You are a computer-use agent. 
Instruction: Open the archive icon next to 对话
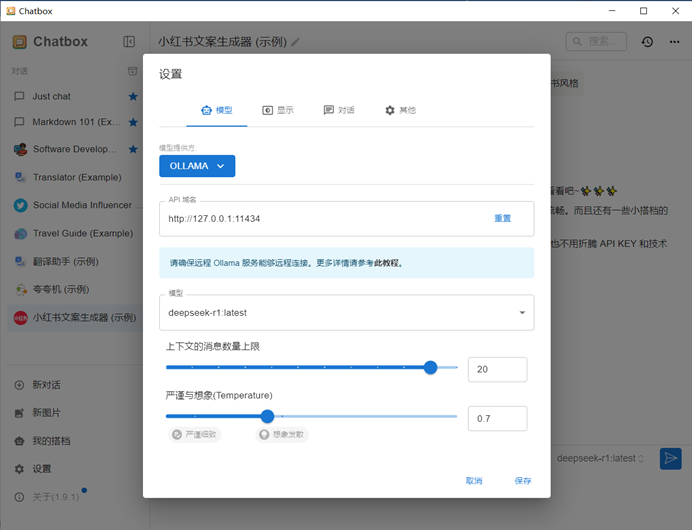pyautogui.click(x=132, y=71)
